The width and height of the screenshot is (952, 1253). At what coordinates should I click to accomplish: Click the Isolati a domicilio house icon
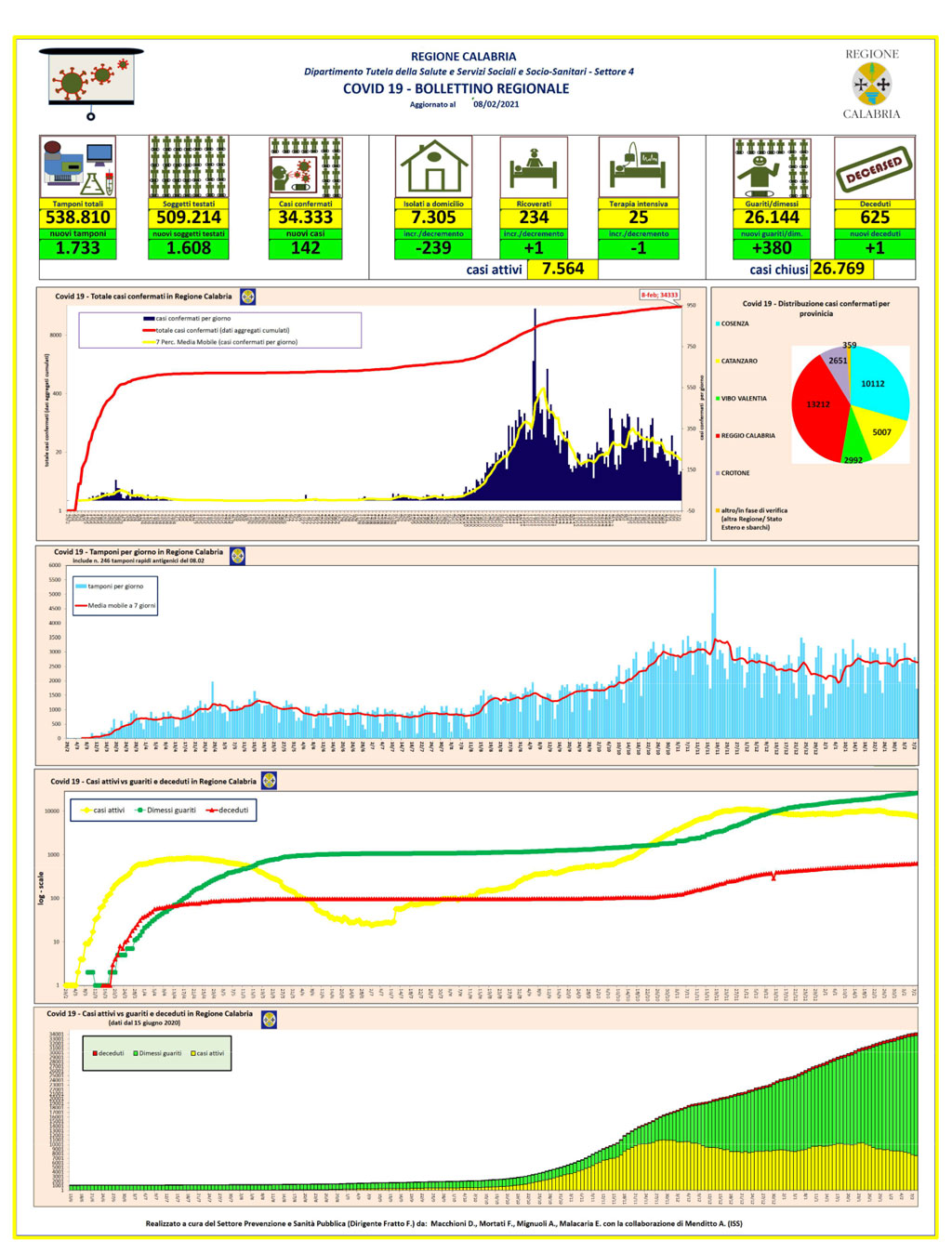coord(433,167)
